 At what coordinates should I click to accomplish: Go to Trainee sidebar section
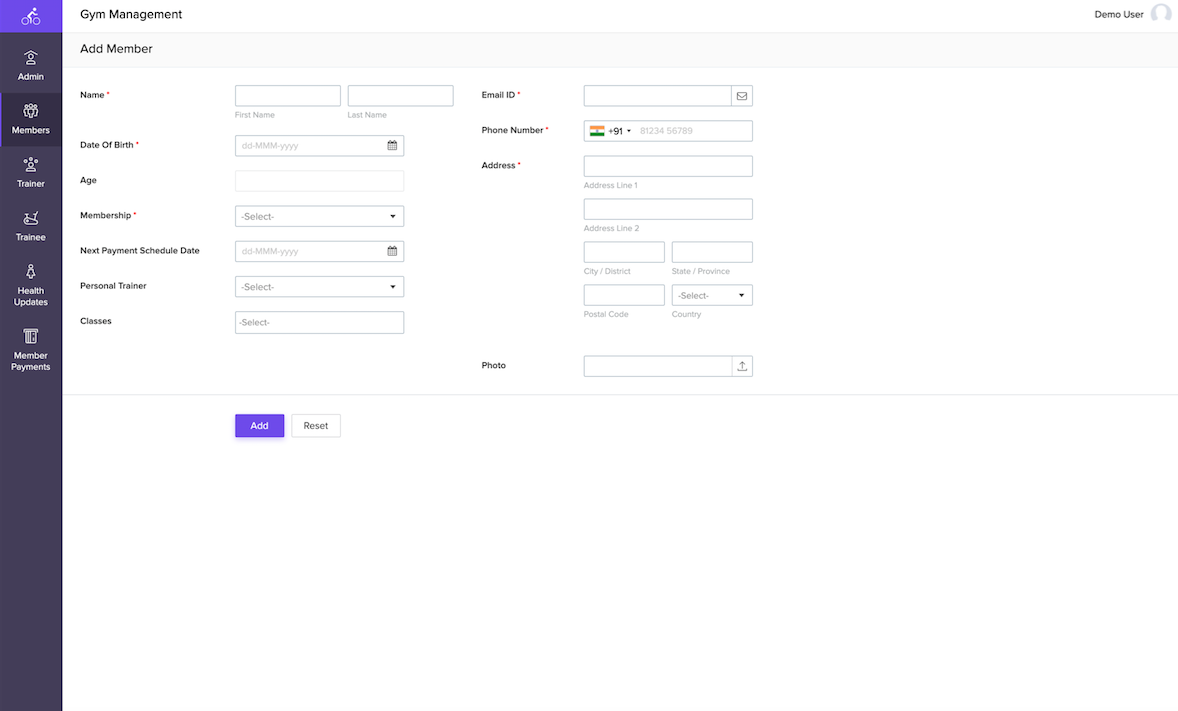(31, 227)
